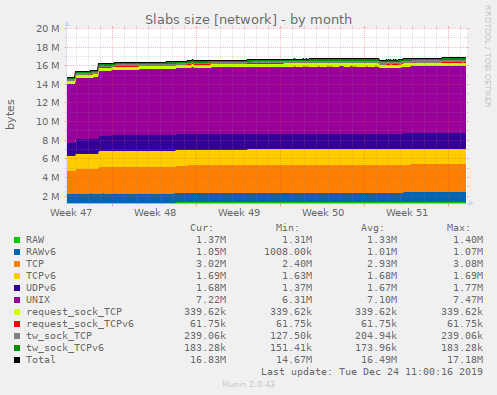Click the 'request_sock_TCPv6' legend label

80,324
